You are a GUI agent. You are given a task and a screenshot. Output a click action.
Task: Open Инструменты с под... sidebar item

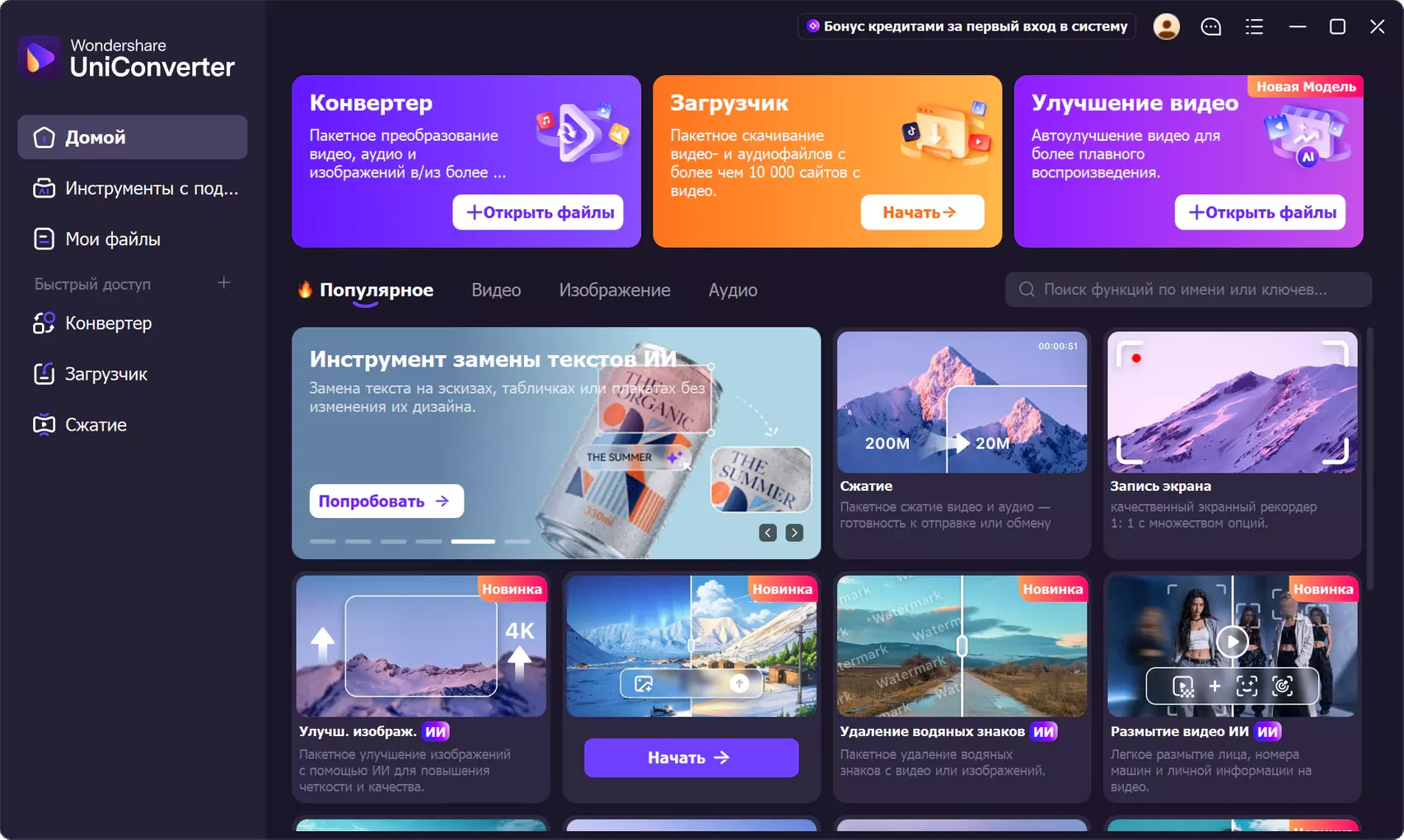click(x=133, y=189)
